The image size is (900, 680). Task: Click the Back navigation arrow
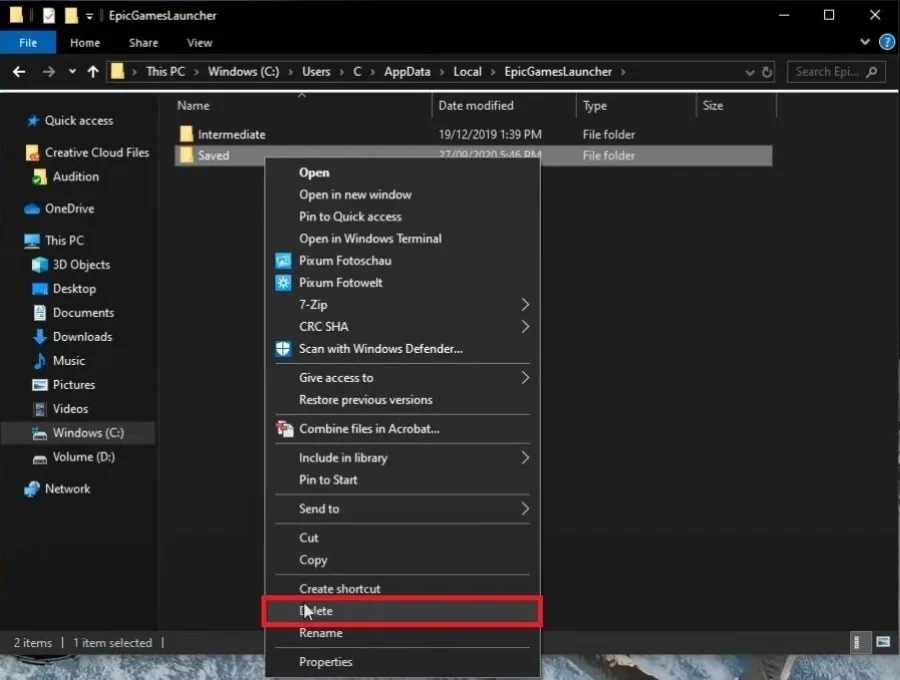pos(19,72)
